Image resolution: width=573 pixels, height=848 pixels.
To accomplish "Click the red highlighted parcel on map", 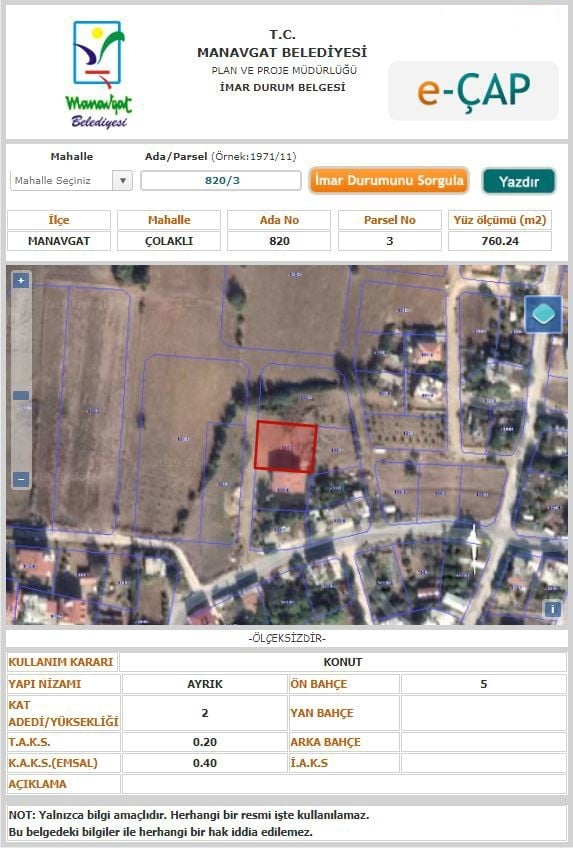I will pyautogui.click(x=285, y=447).
